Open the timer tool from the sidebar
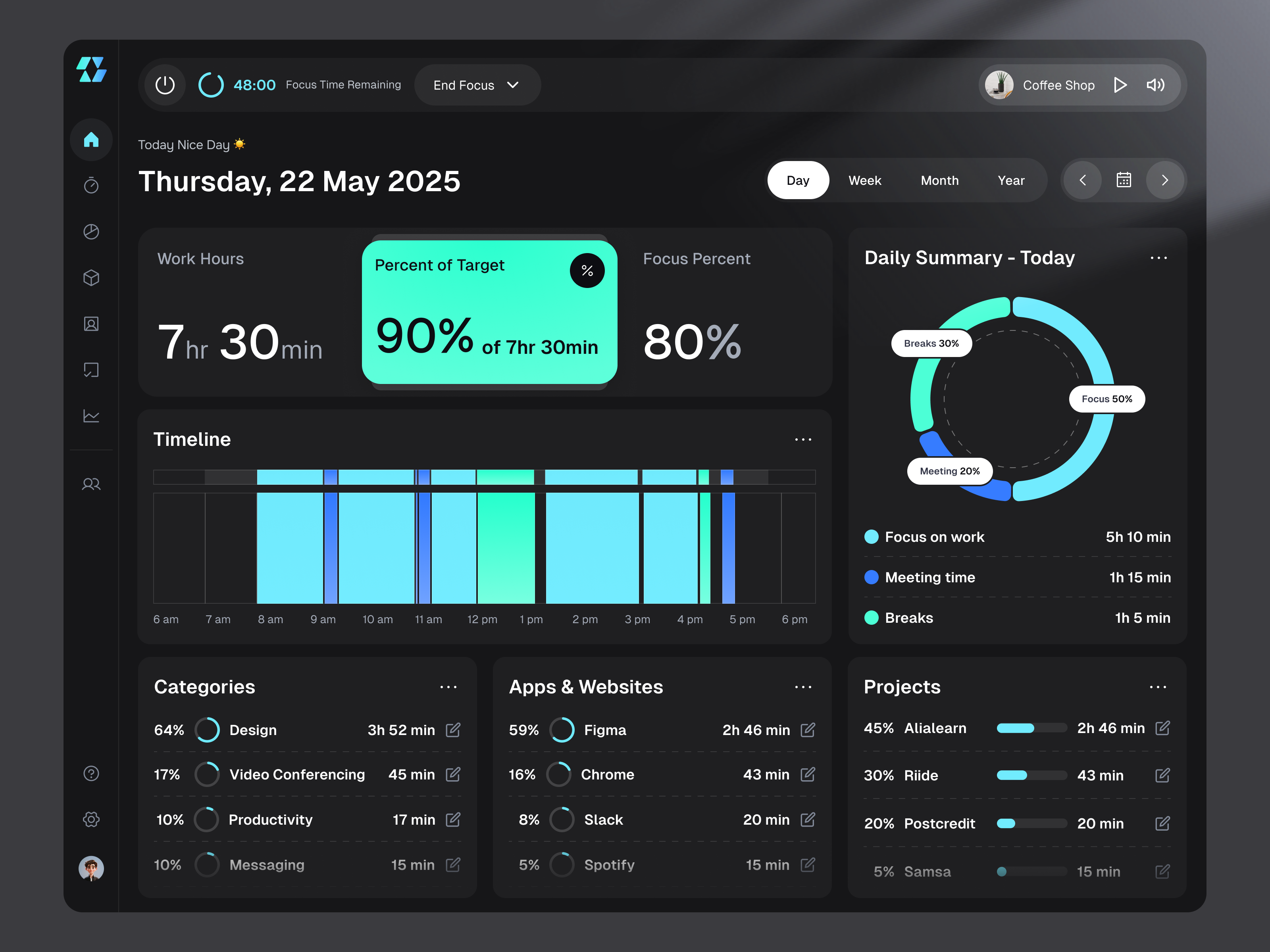The width and height of the screenshot is (1270, 952). (x=91, y=185)
